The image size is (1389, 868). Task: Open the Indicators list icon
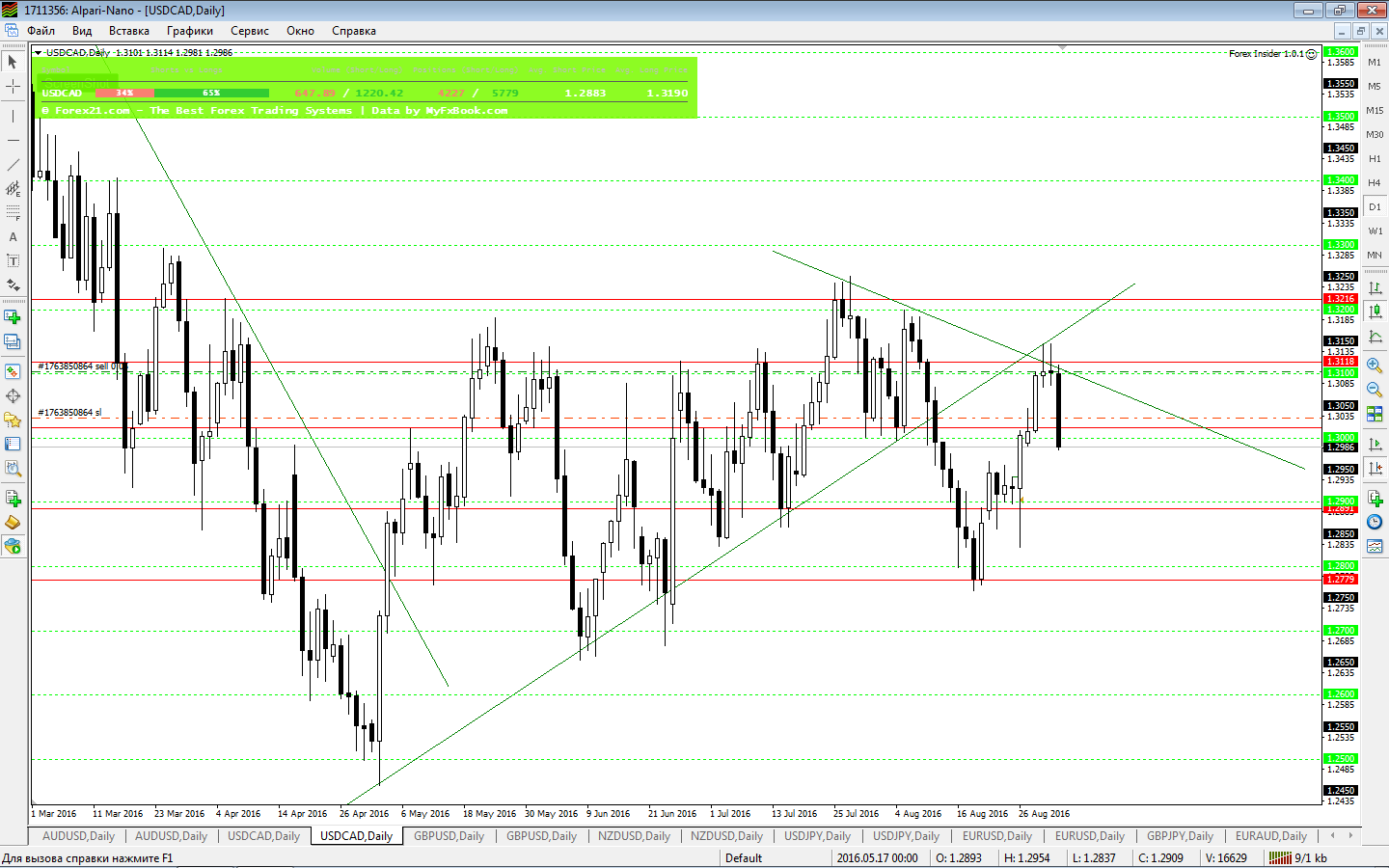pyautogui.click(x=1375, y=498)
